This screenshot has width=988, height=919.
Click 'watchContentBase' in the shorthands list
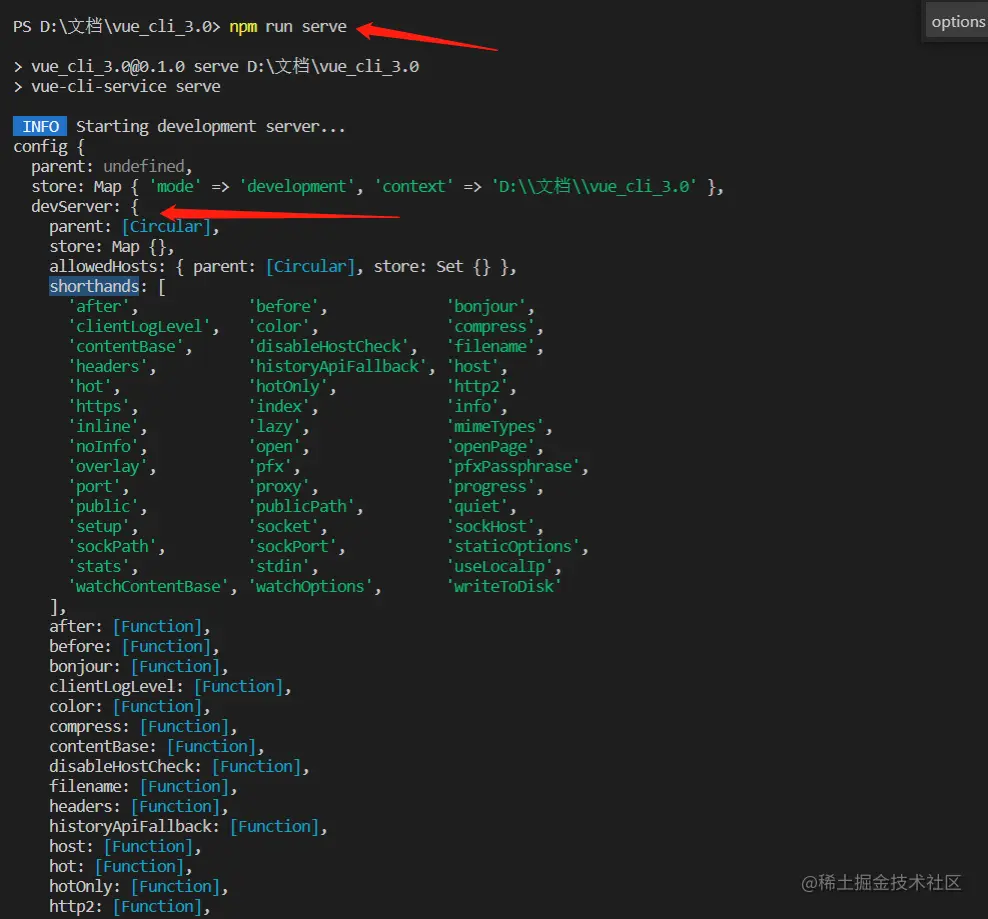[x=148, y=586]
